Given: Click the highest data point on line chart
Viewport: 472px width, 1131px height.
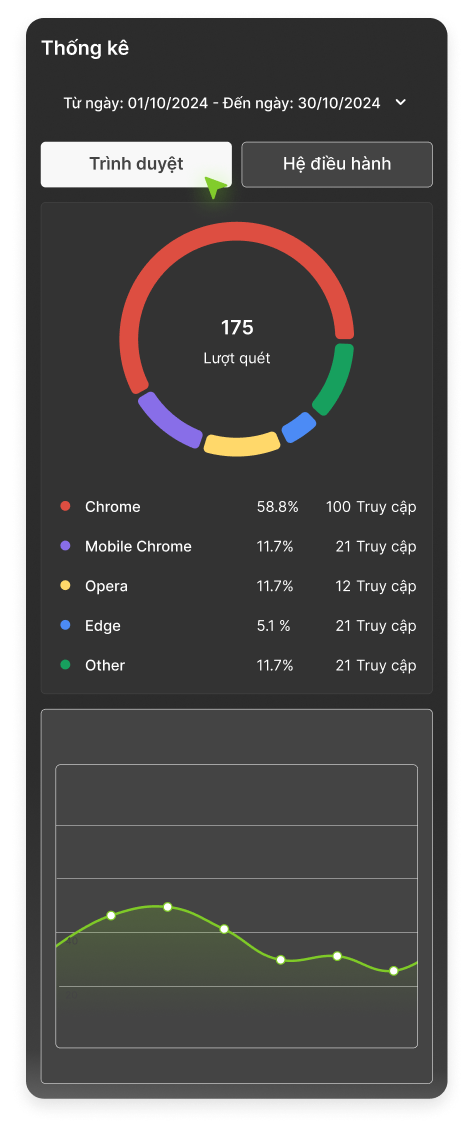Looking at the screenshot, I should (x=167, y=907).
